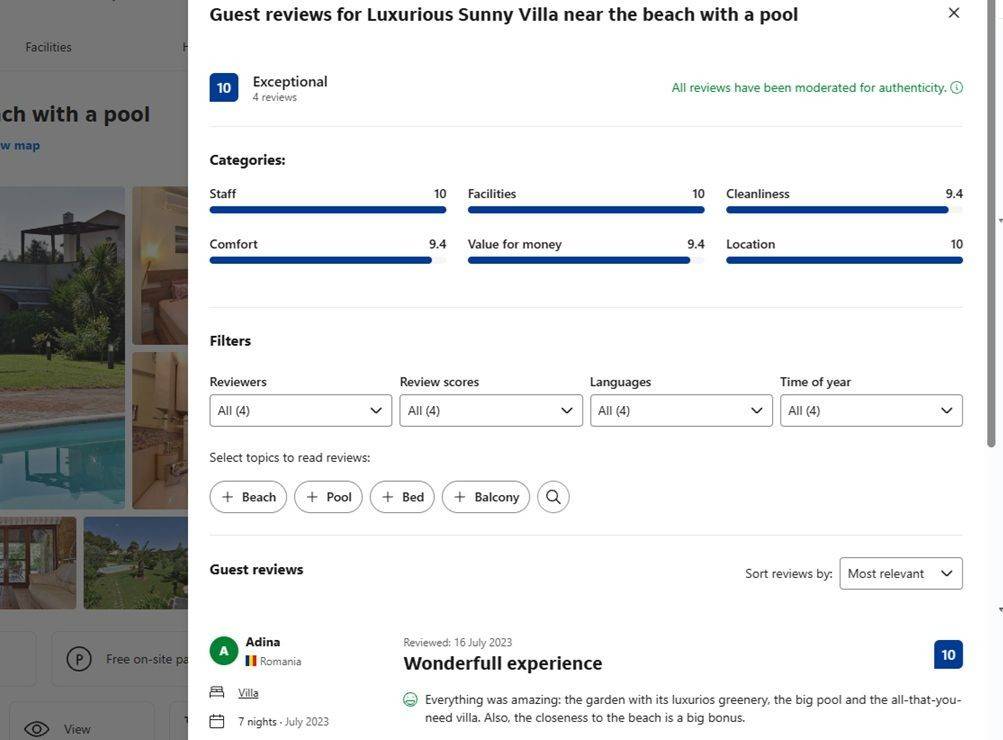Click the search topics magnifier icon
The image size is (1003, 740).
tap(553, 497)
